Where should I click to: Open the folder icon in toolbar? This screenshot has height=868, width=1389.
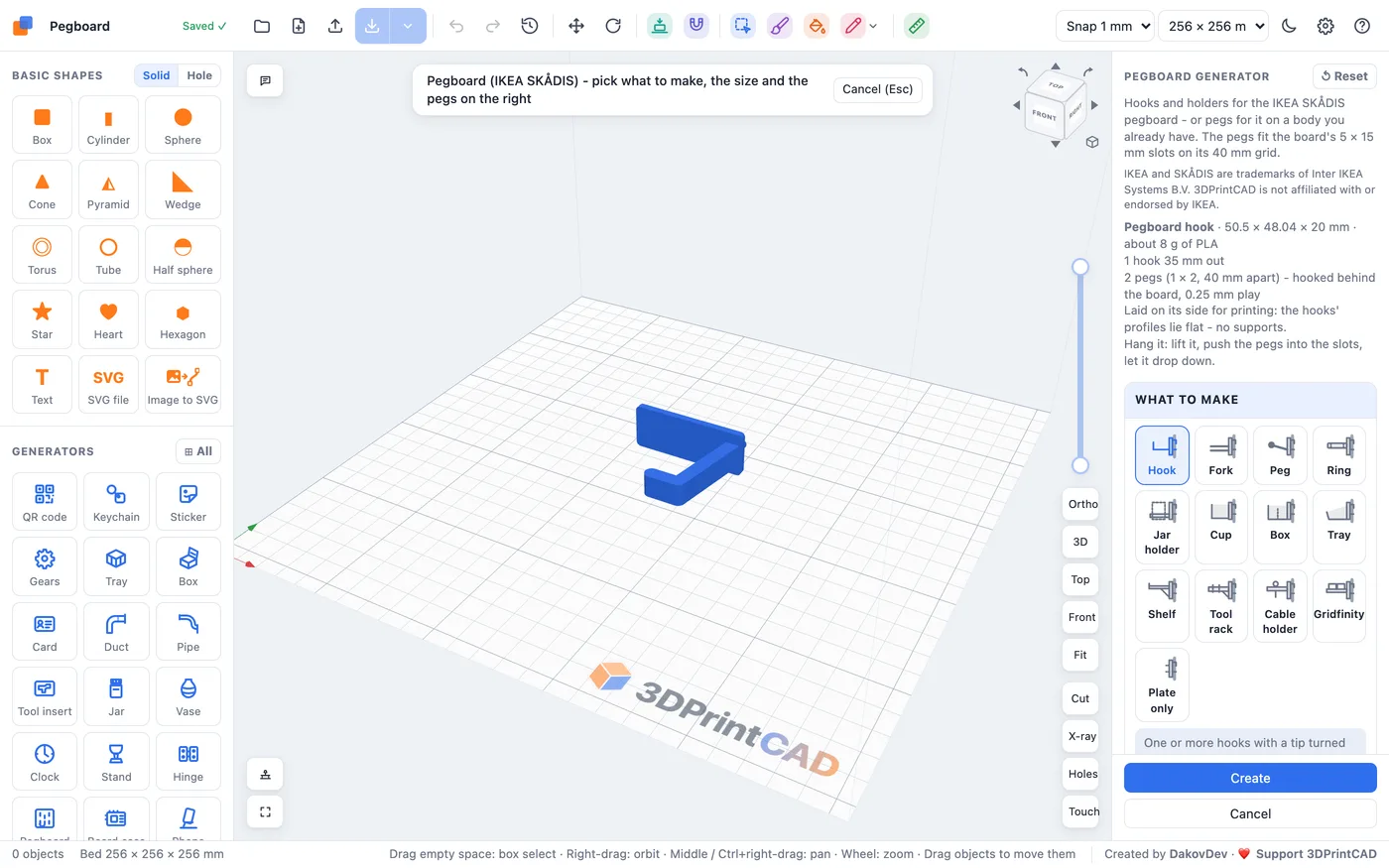point(262,26)
